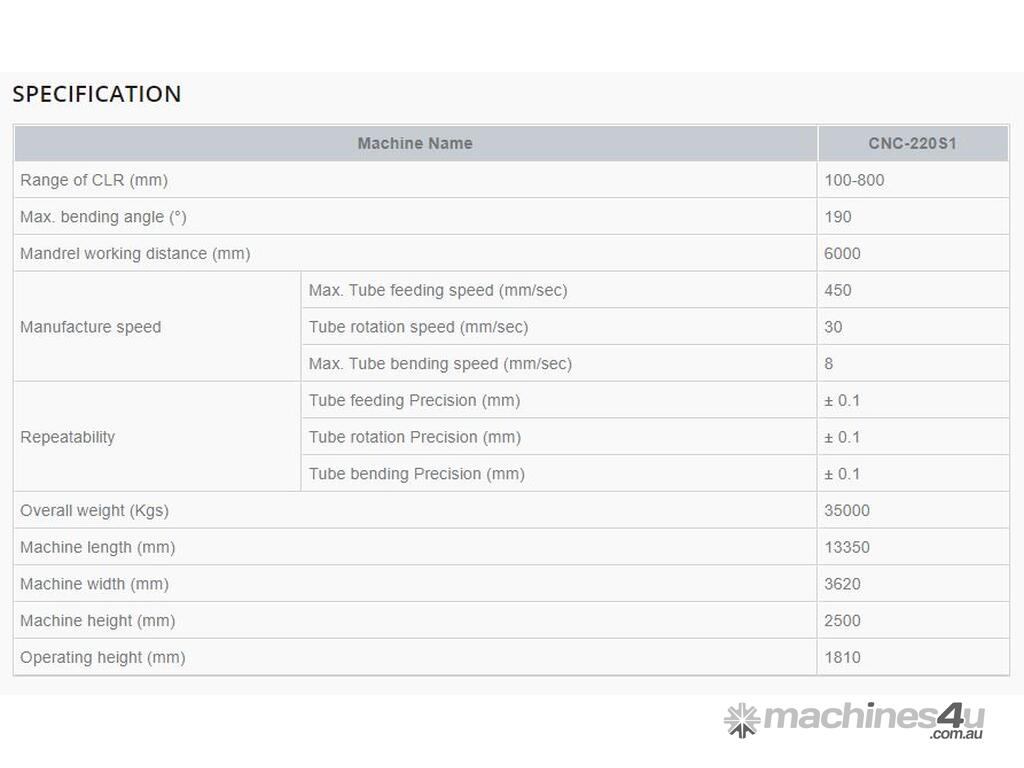This screenshot has height=768, width=1024.
Task: Click the 6000 mandrel distance value
Action: click(x=842, y=254)
